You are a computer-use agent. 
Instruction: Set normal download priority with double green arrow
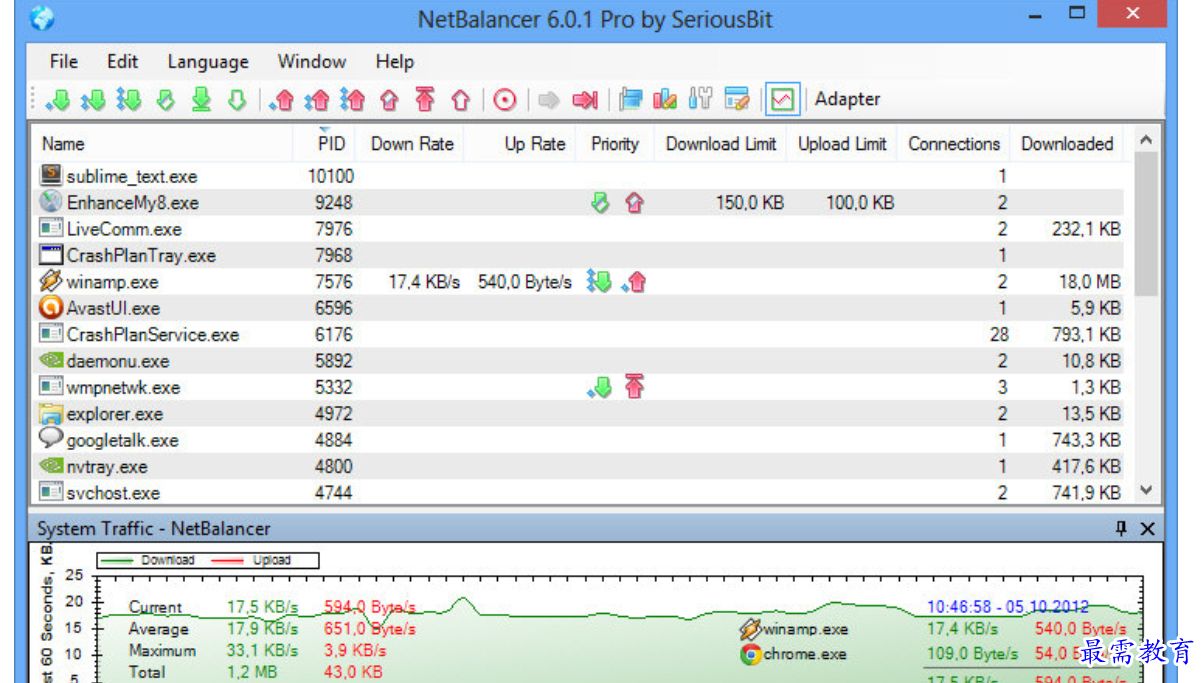[92, 99]
